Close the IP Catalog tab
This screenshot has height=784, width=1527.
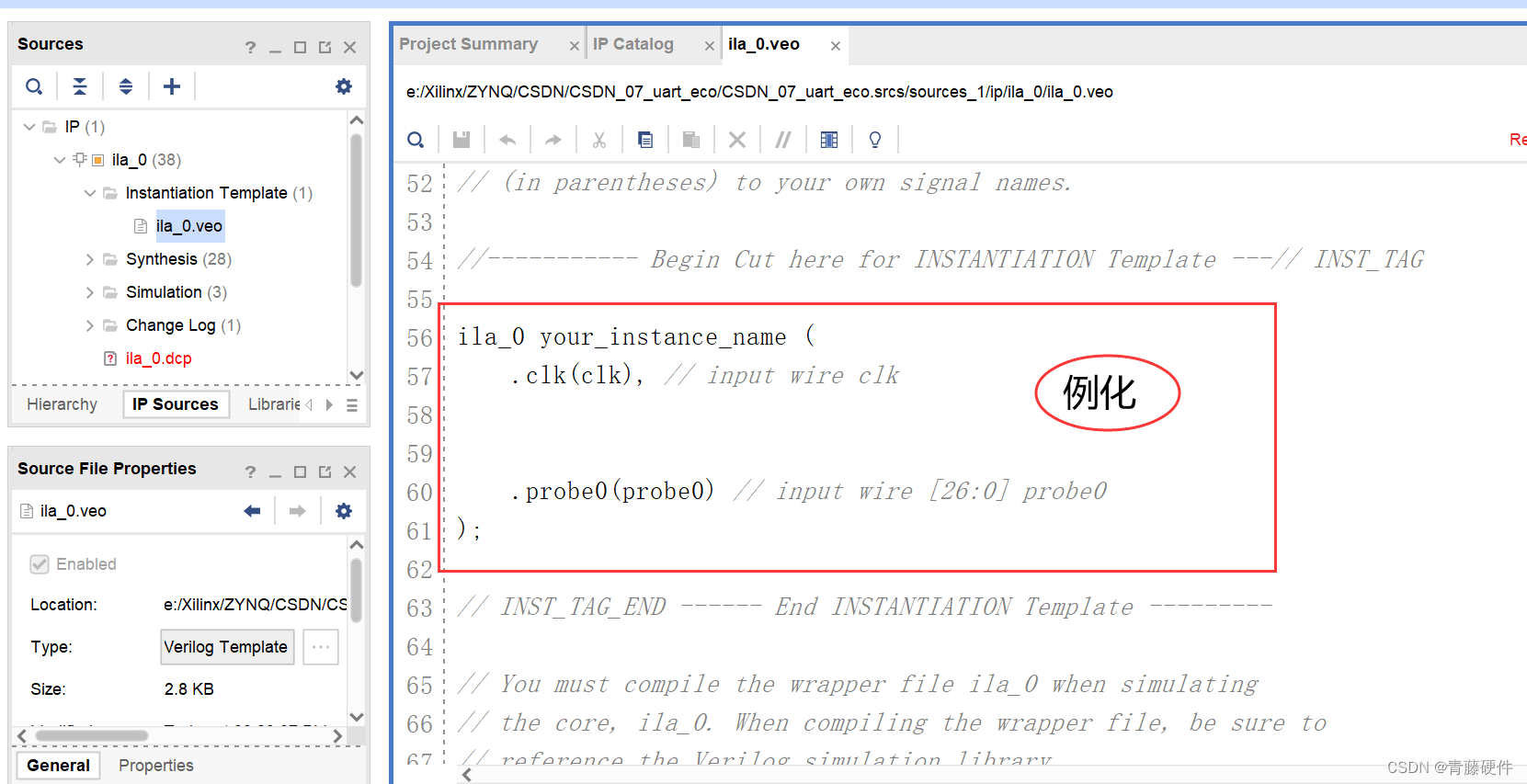click(710, 46)
